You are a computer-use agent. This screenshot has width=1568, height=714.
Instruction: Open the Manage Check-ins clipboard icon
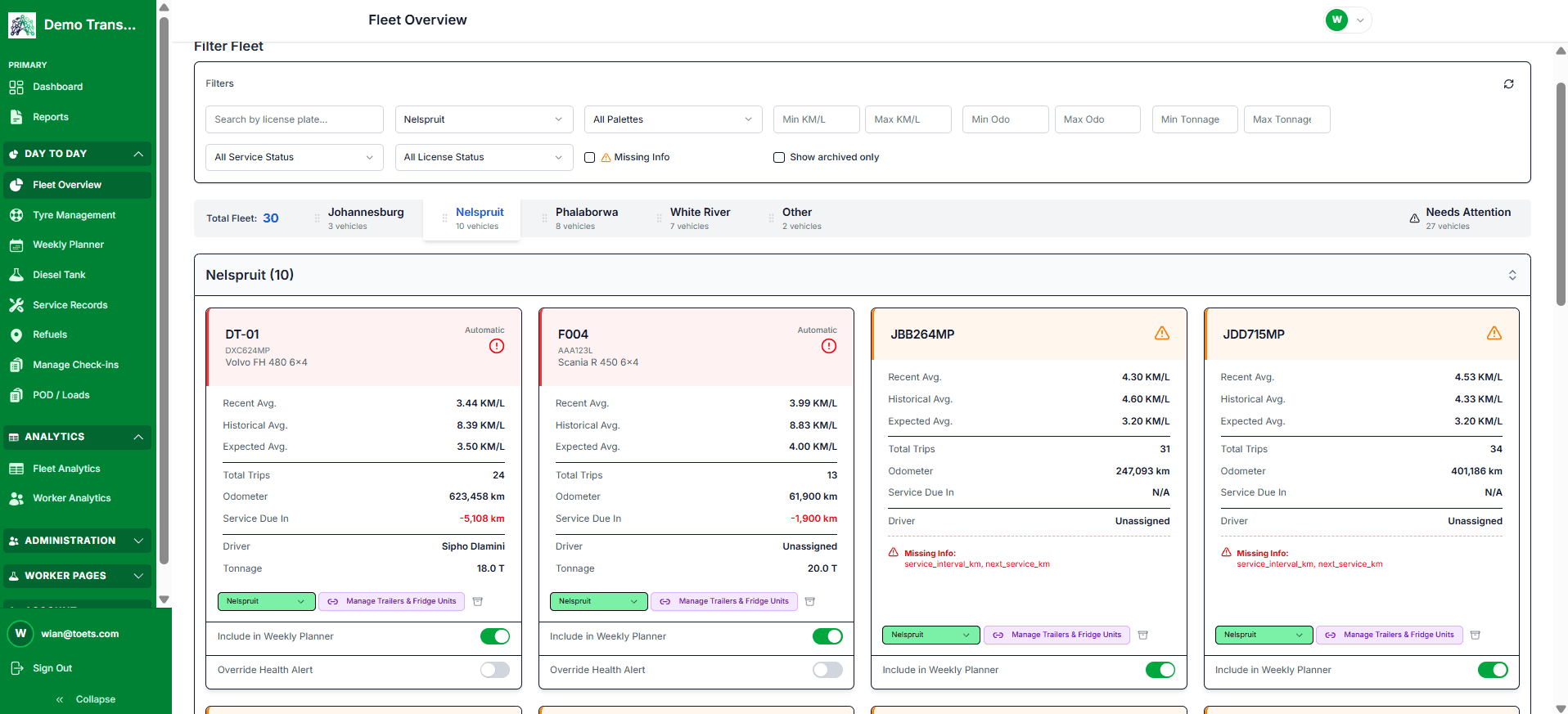pyautogui.click(x=16, y=365)
